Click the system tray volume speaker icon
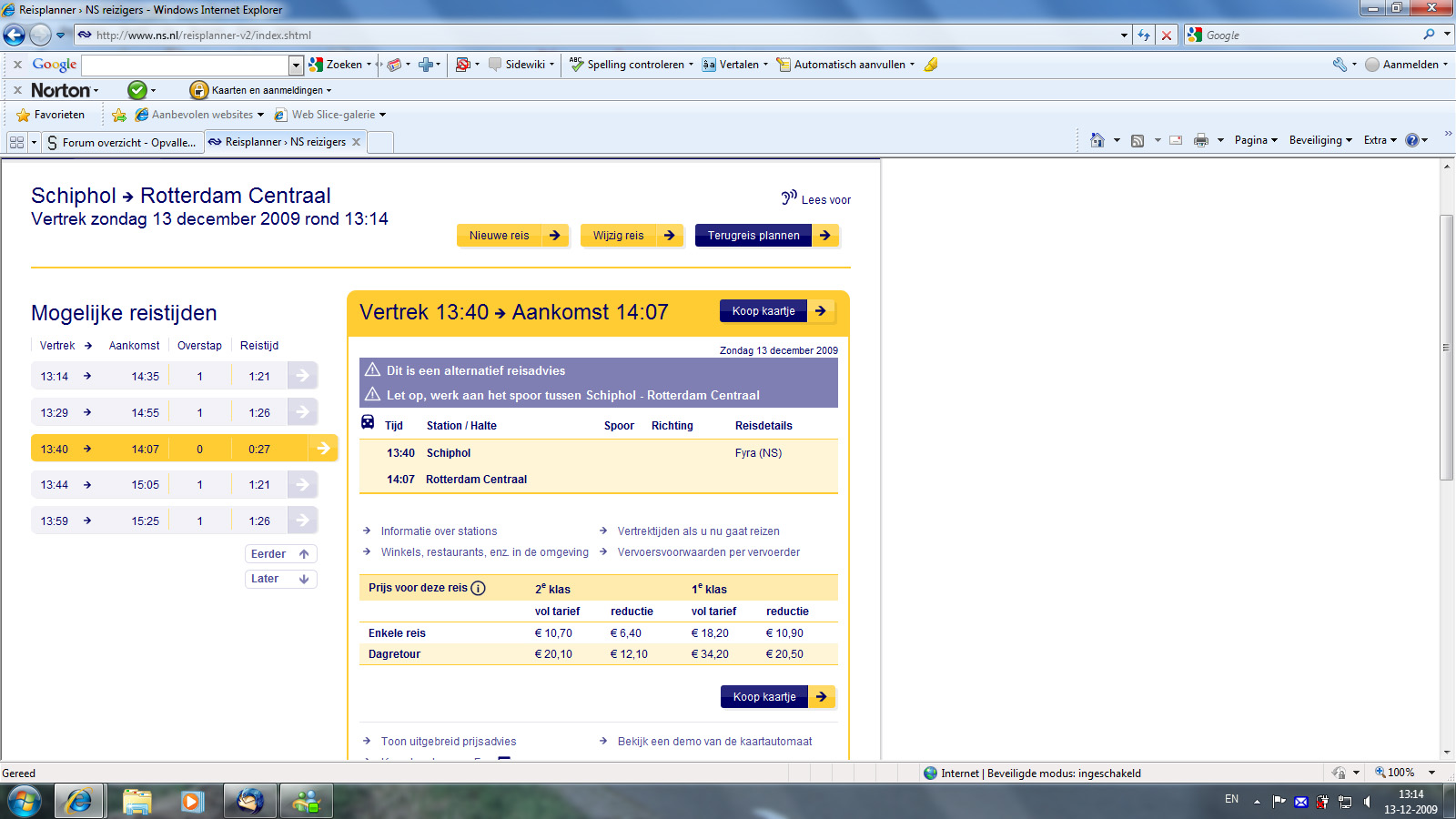 click(1367, 802)
